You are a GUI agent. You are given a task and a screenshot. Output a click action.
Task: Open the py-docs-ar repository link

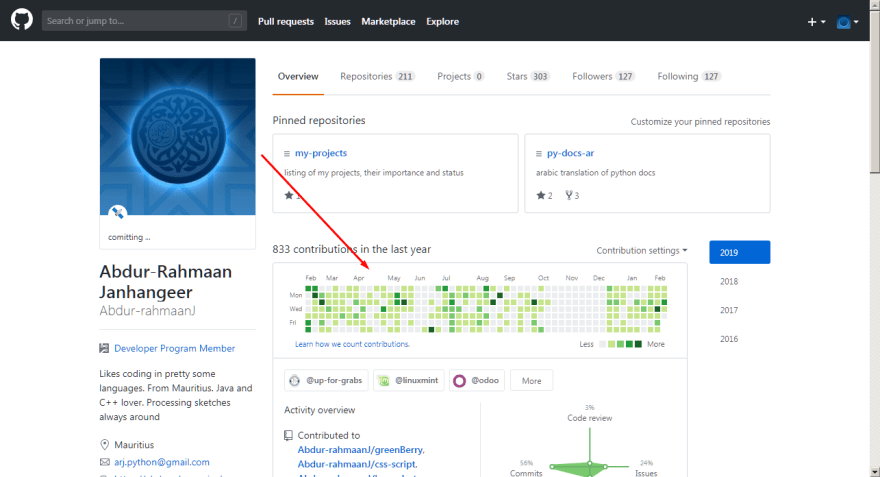(570, 153)
